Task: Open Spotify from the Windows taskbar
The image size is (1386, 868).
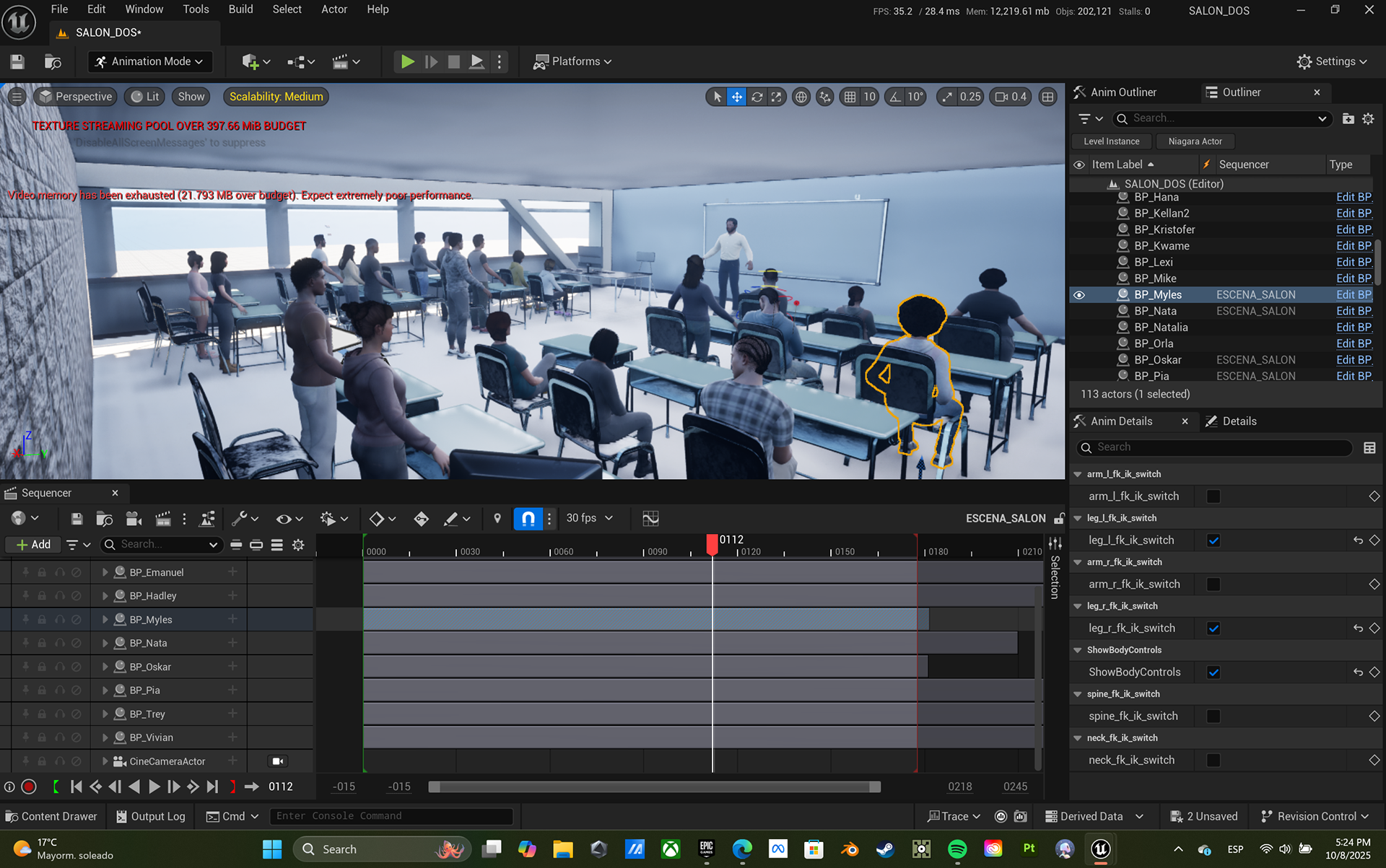Action: pyautogui.click(x=957, y=849)
